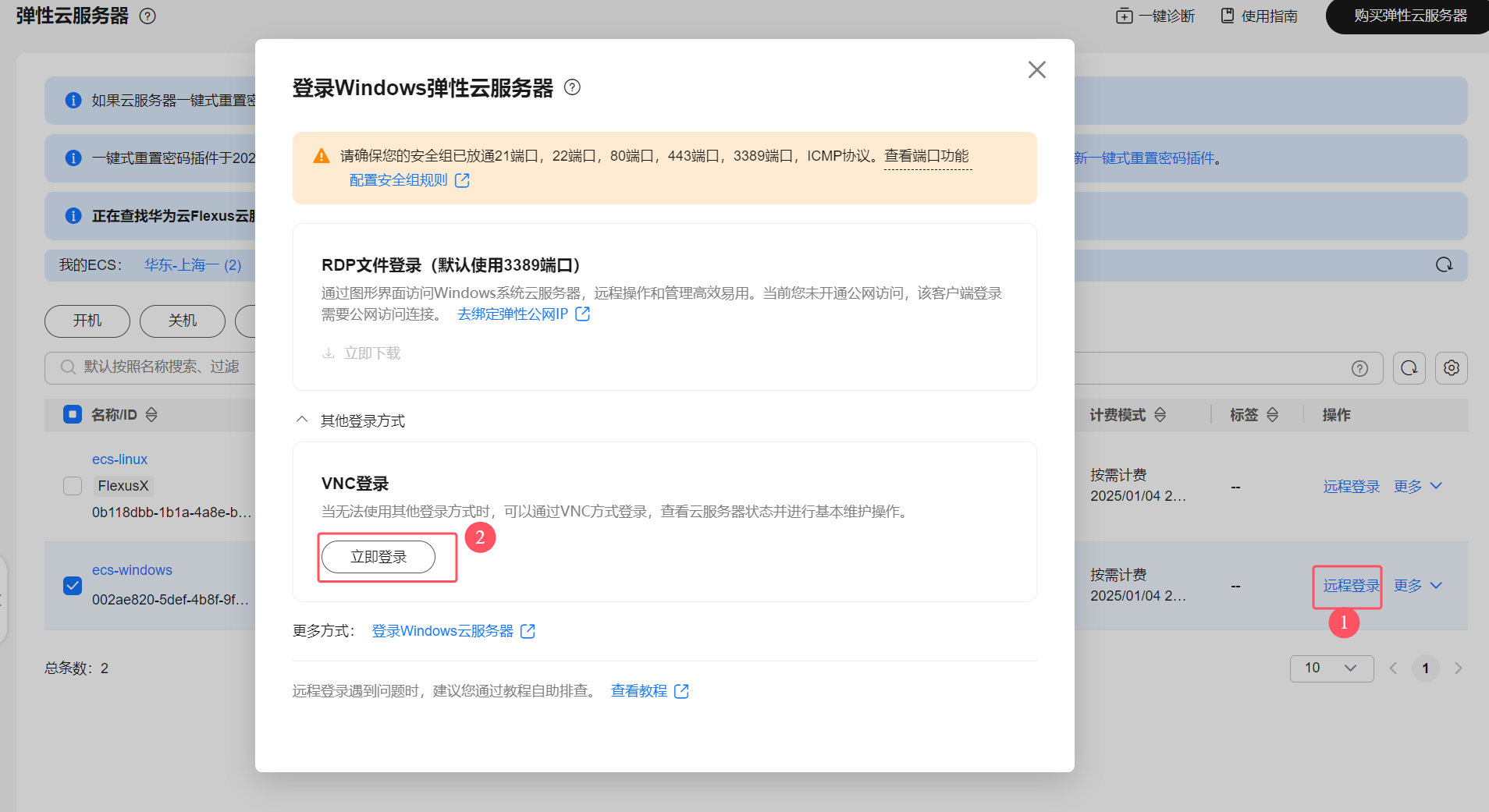Click 立即下载 text

[372, 353]
